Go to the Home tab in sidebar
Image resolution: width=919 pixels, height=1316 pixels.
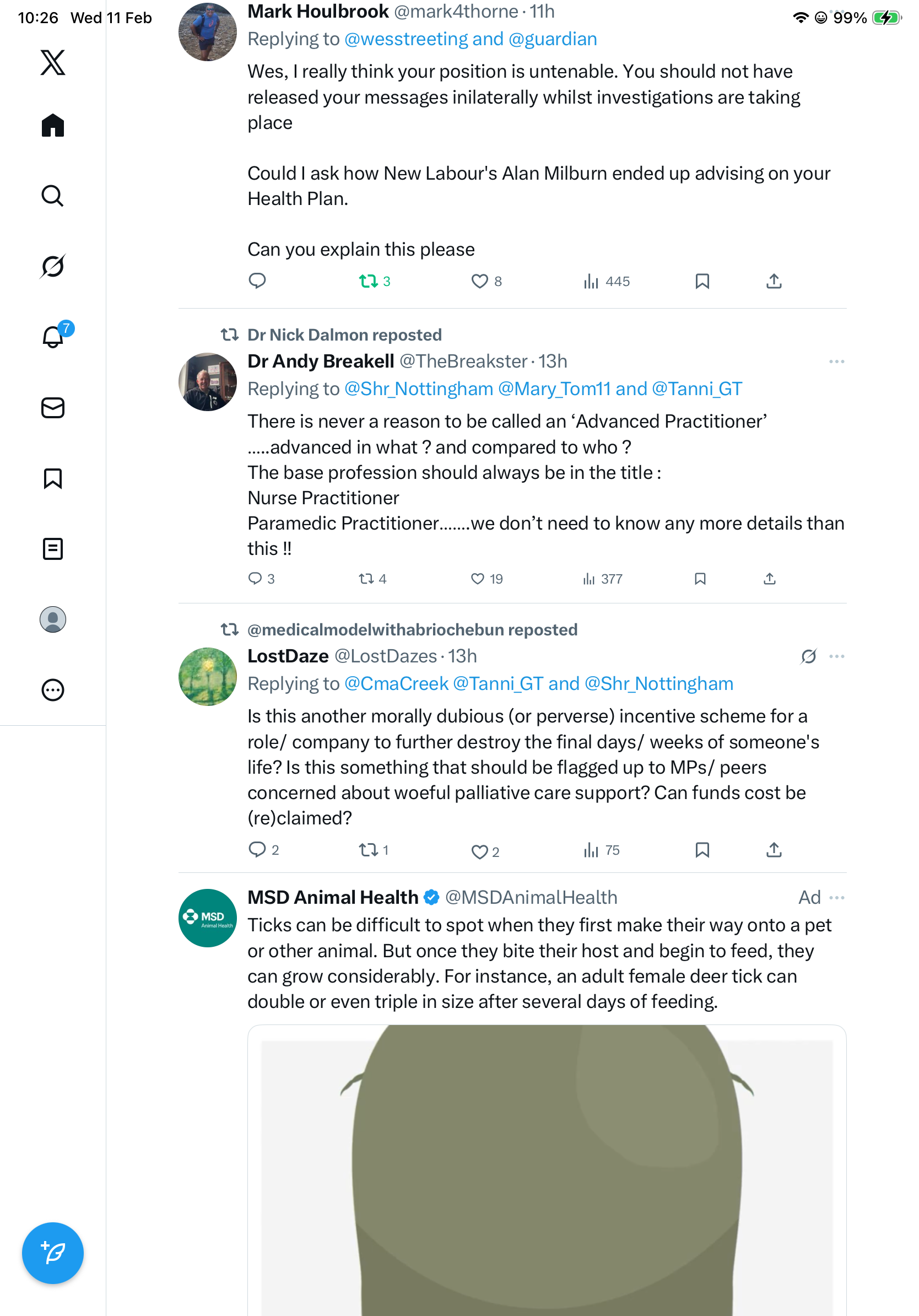point(53,126)
